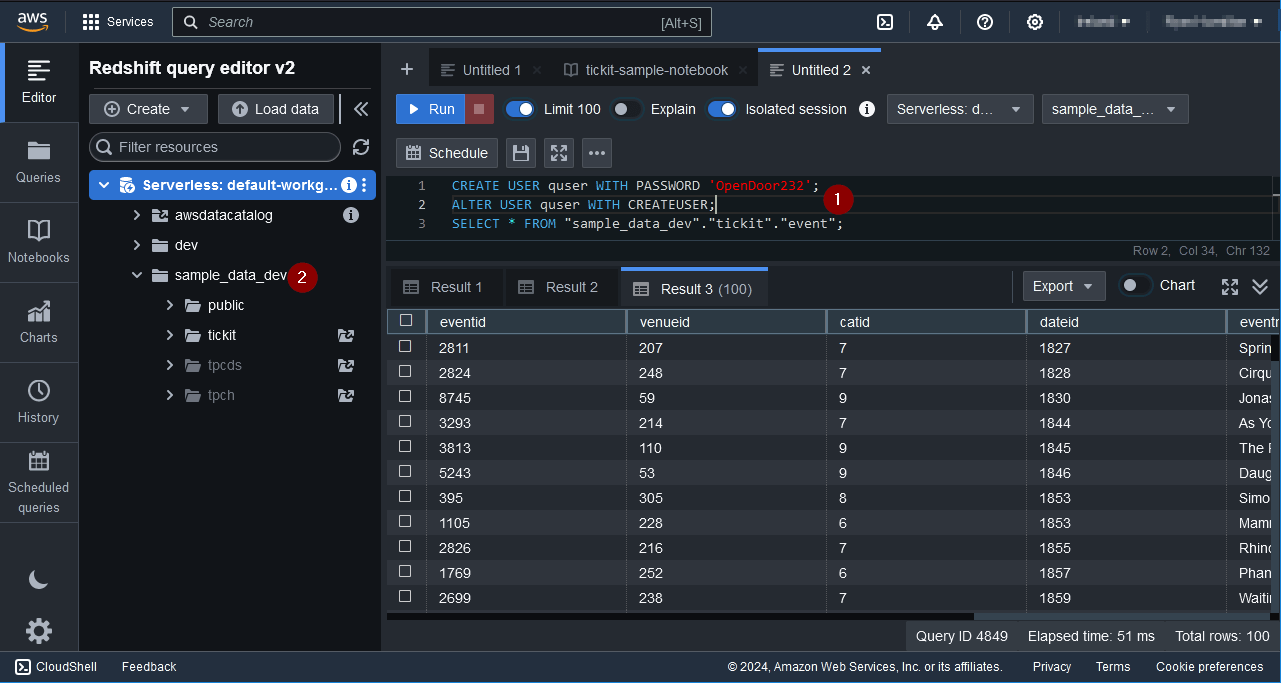The height and width of the screenshot is (683, 1281).
Task: Open more options ellipsis menu
Action: pos(597,153)
